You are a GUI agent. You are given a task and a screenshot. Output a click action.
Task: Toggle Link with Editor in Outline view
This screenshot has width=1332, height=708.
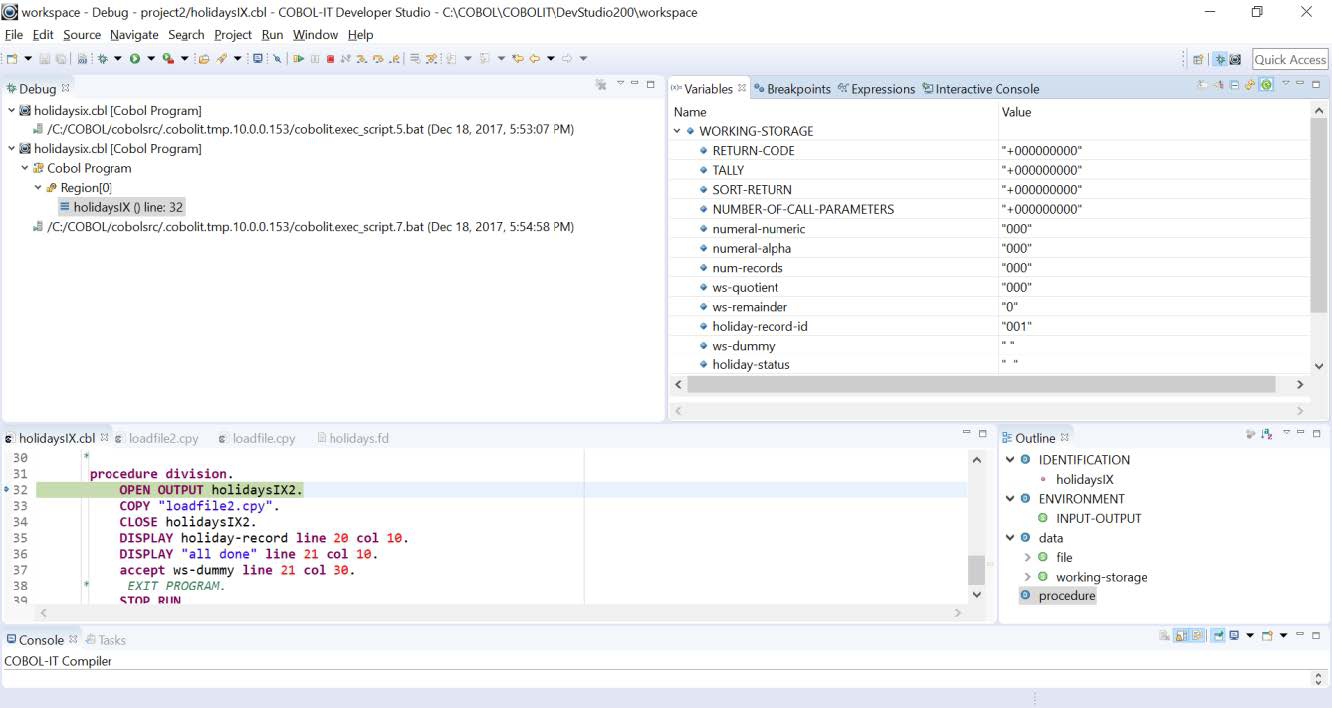(1250, 436)
